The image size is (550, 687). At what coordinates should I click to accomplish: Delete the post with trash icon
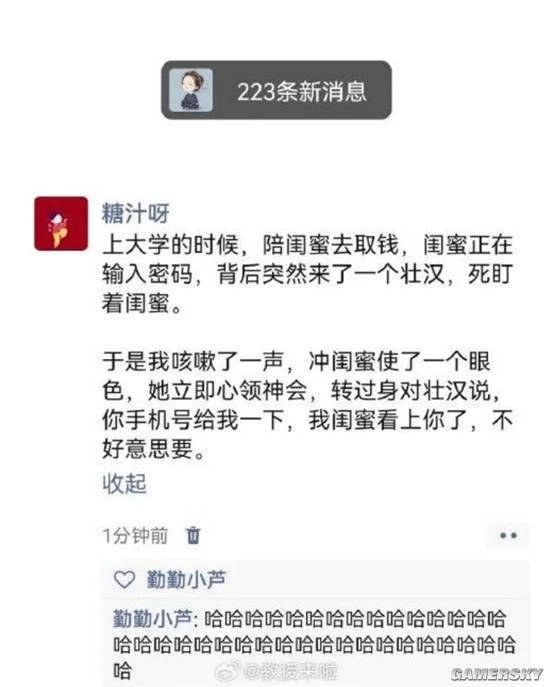coord(193,535)
